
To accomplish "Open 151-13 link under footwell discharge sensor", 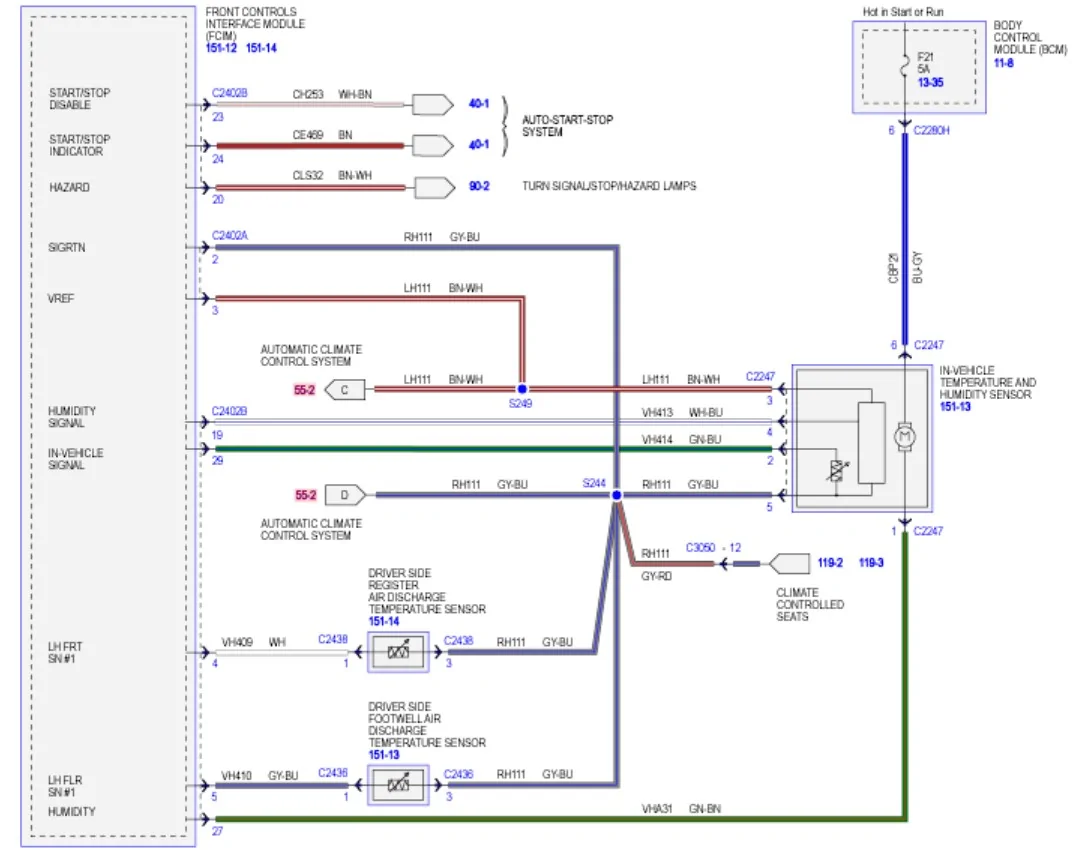I will point(384,755).
